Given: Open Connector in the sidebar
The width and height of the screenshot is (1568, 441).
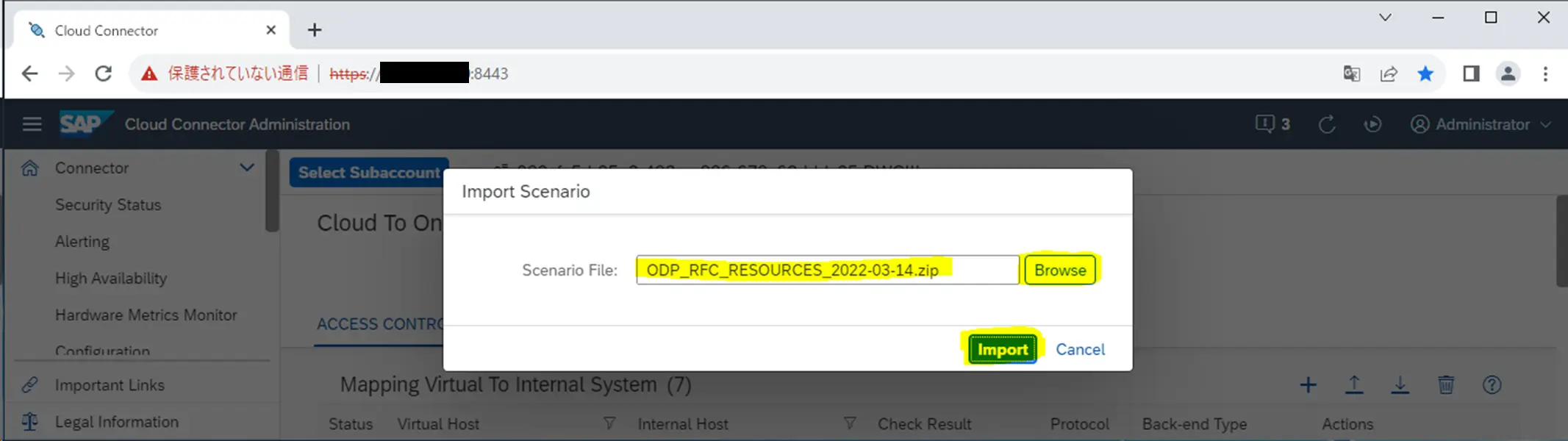Looking at the screenshot, I should pos(92,168).
